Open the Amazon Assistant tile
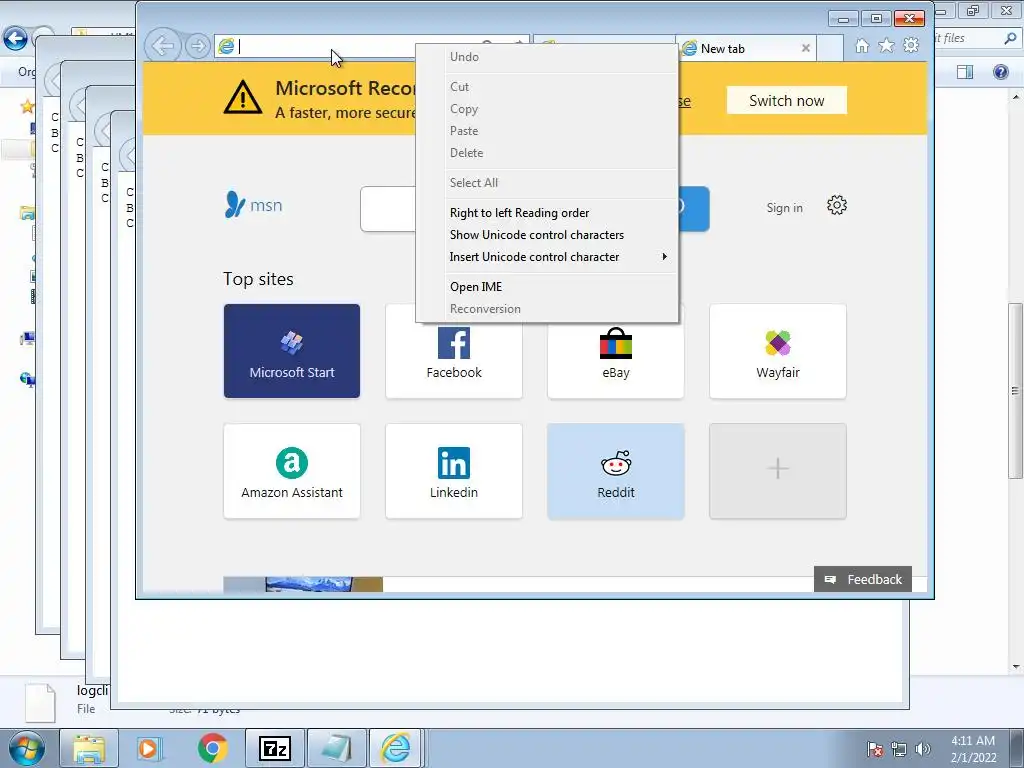 coord(292,471)
